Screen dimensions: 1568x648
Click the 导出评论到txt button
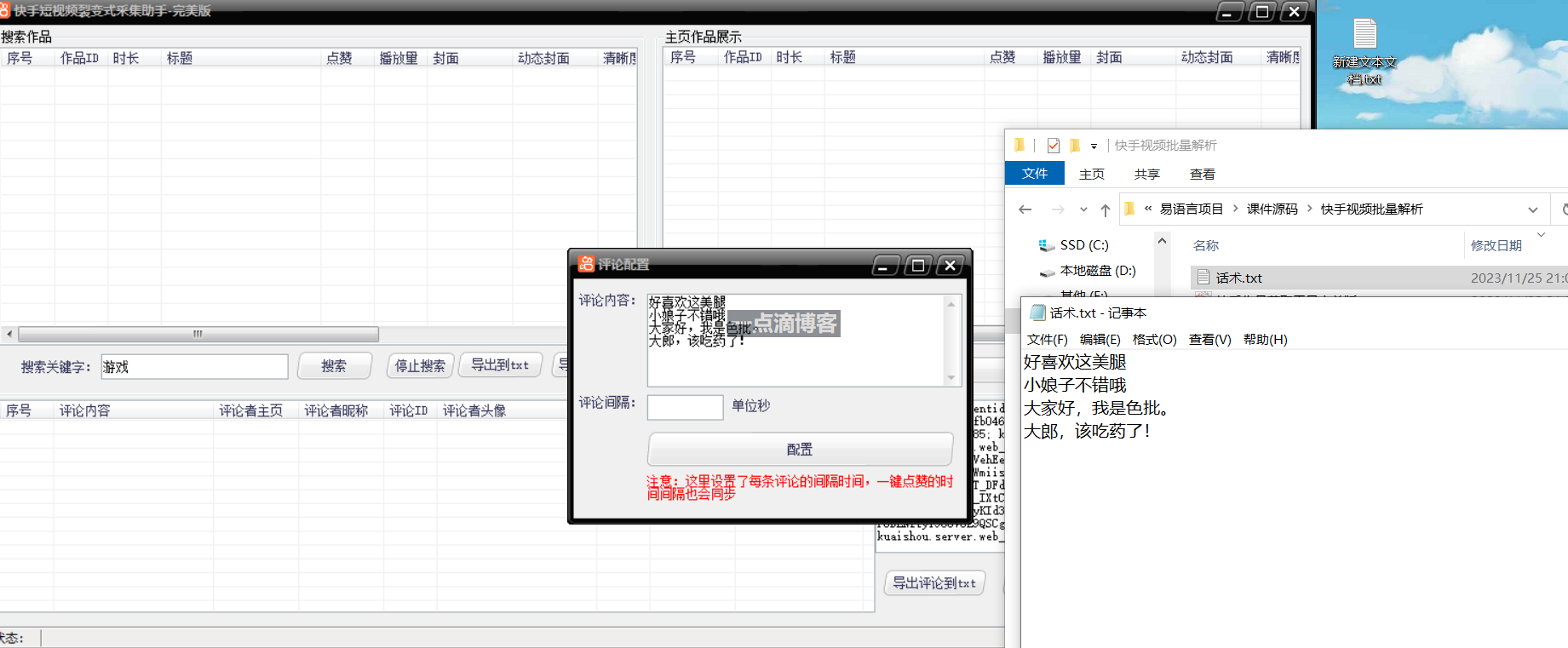934,583
